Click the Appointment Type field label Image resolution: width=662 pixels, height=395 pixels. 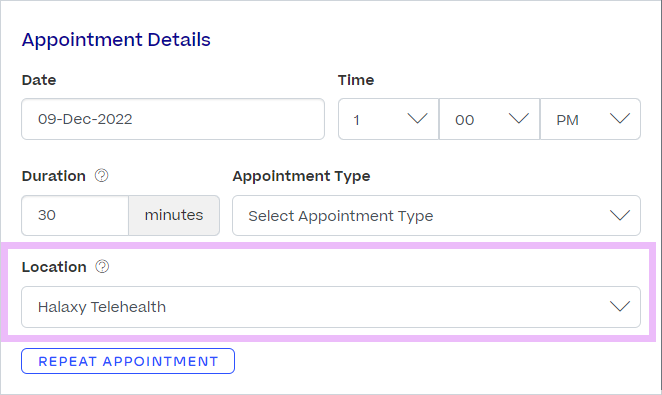[301, 176]
